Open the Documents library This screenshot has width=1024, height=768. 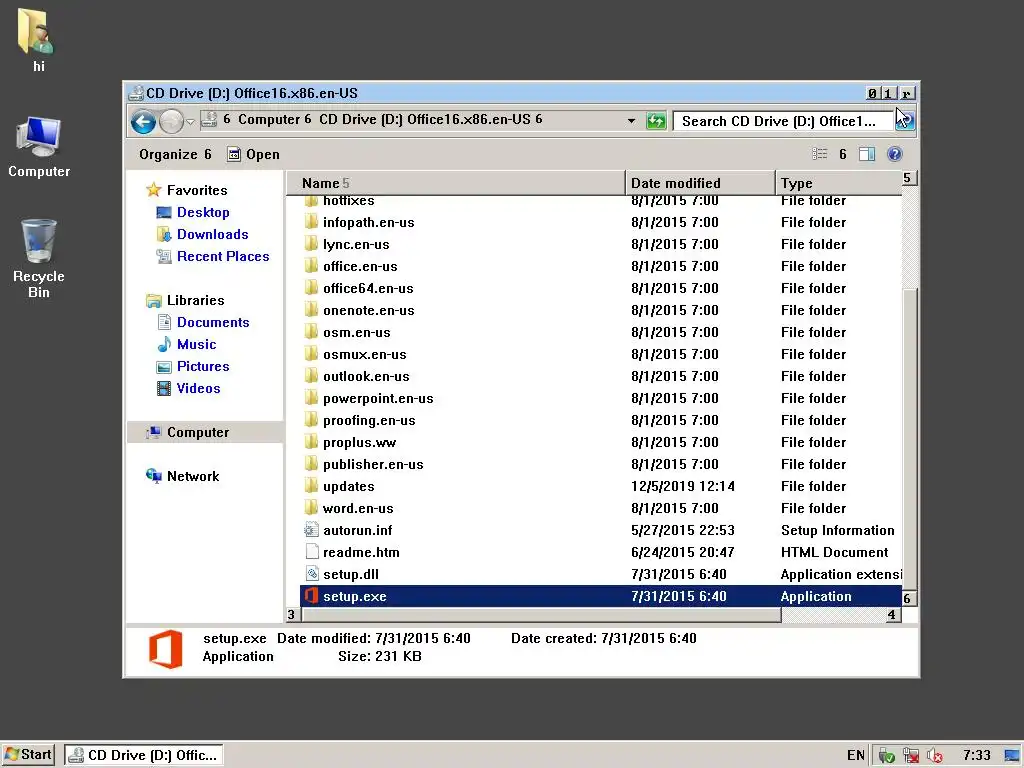coord(203,322)
